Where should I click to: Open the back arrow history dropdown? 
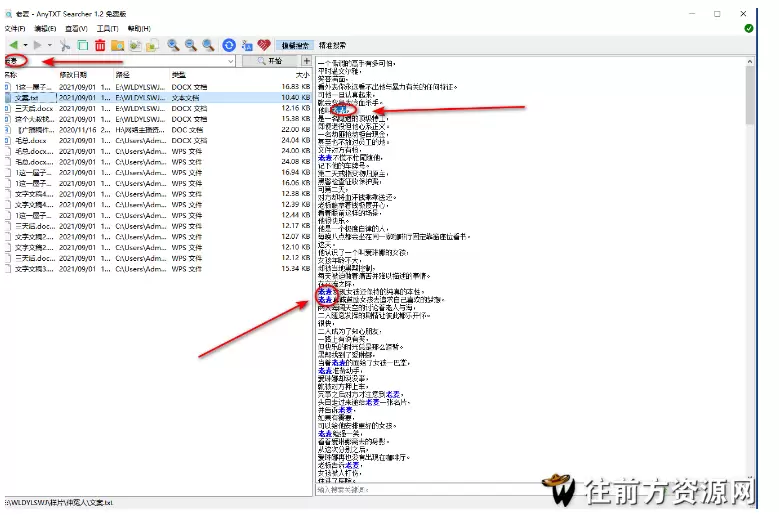tap(25, 45)
